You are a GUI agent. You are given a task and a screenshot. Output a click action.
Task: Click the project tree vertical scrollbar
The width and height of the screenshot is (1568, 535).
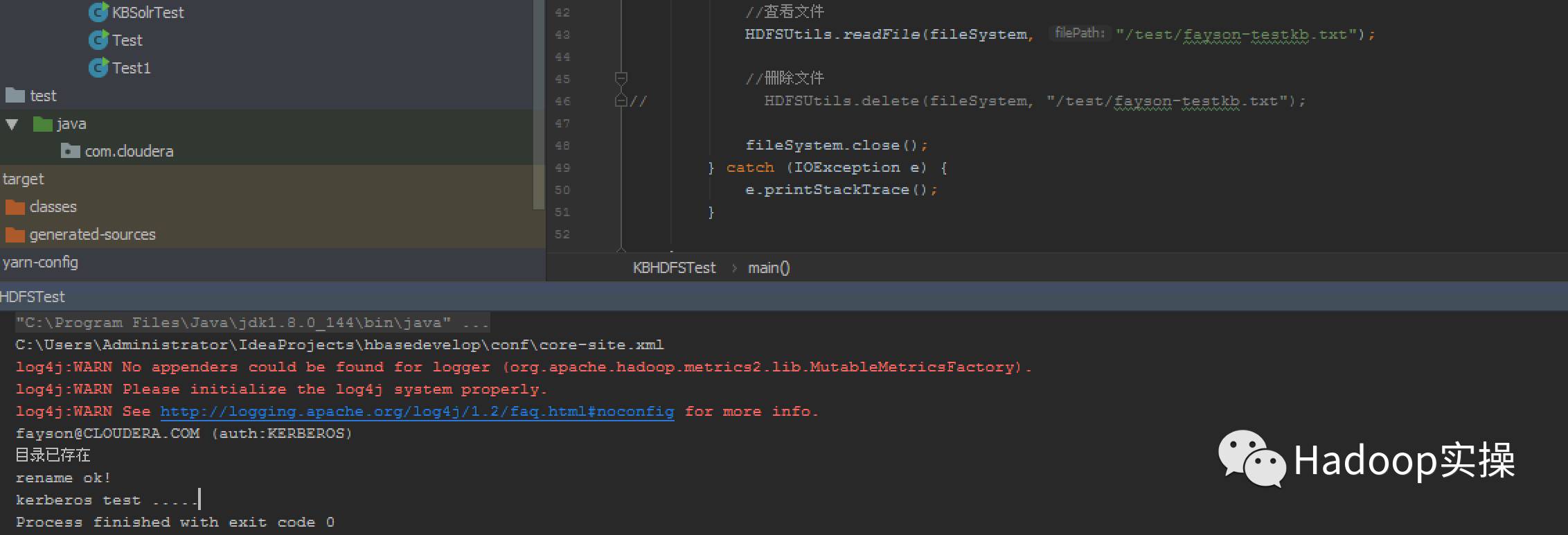tap(539, 104)
